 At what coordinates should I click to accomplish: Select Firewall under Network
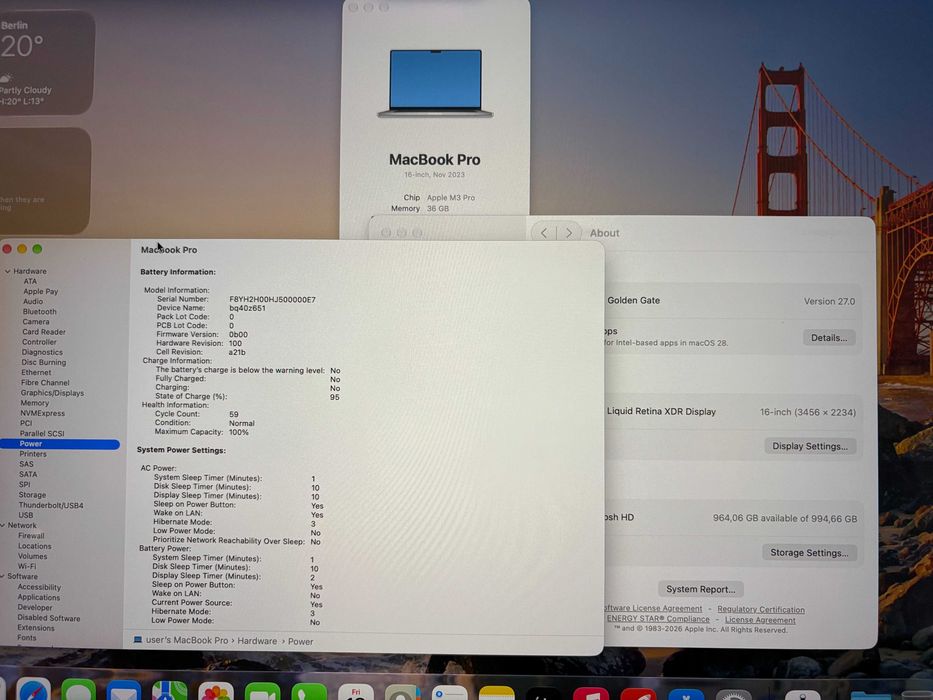point(31,536)
